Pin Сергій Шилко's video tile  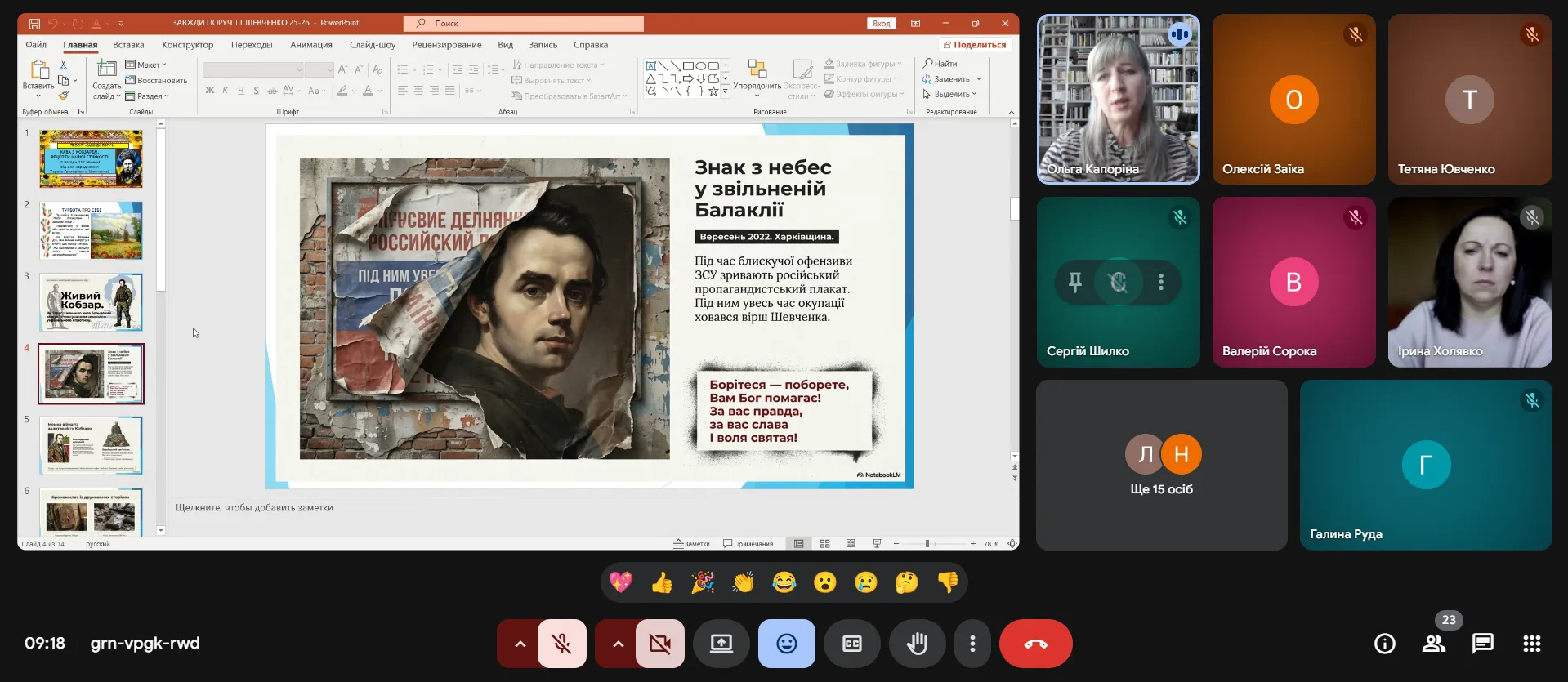1075,282
